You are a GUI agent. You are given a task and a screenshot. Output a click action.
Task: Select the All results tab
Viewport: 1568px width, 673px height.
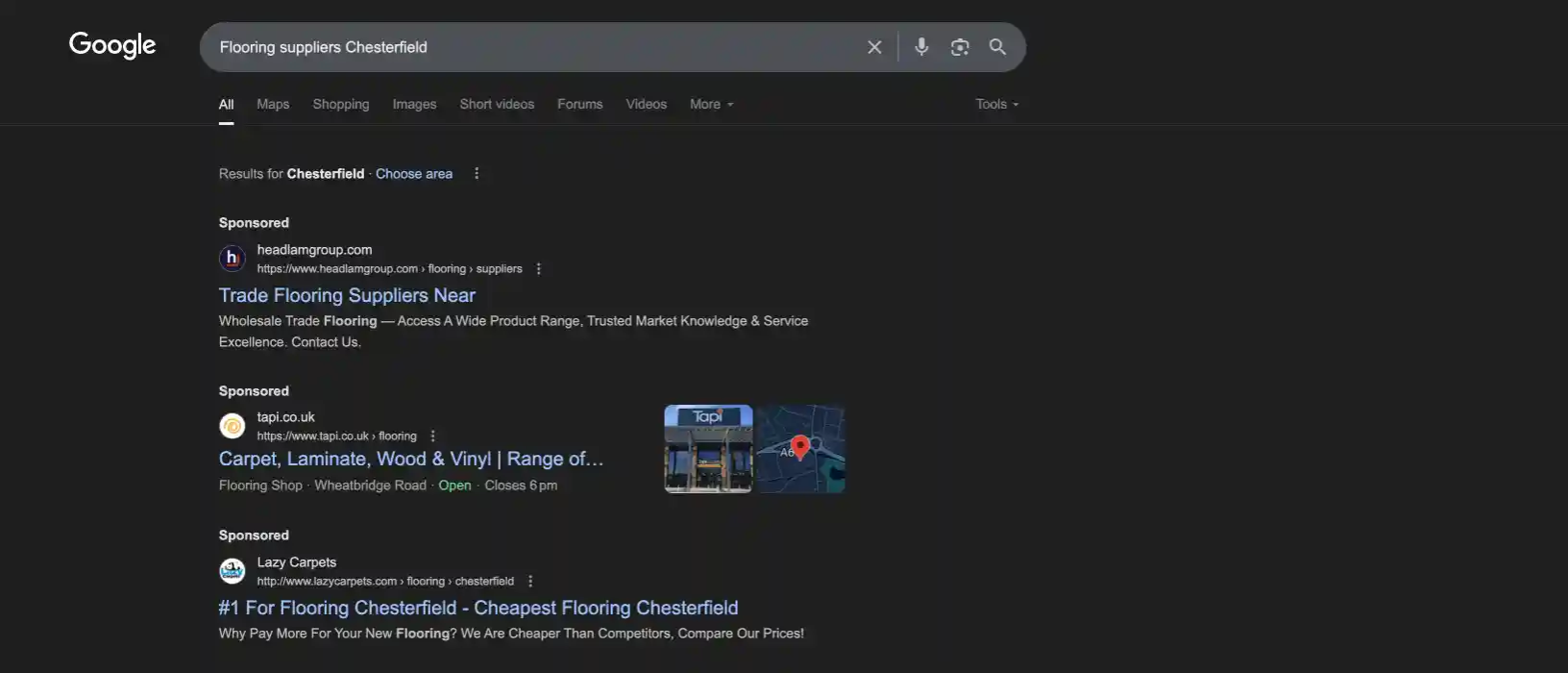[x=226, y=104]
